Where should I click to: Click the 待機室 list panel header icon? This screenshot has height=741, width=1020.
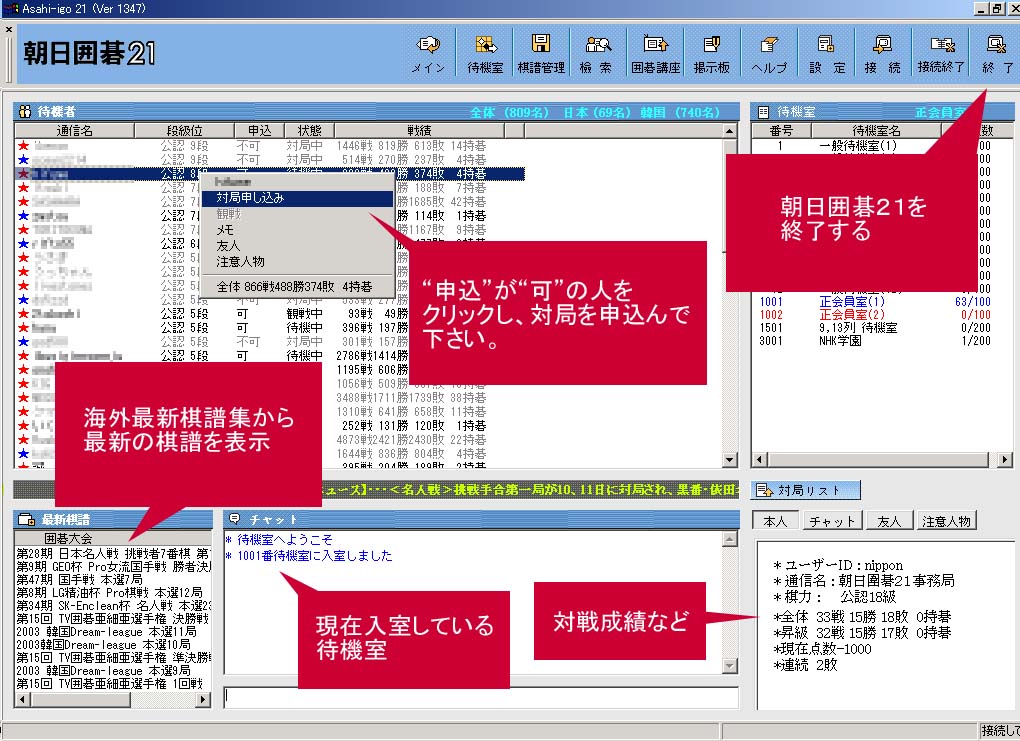pos(764,112)
